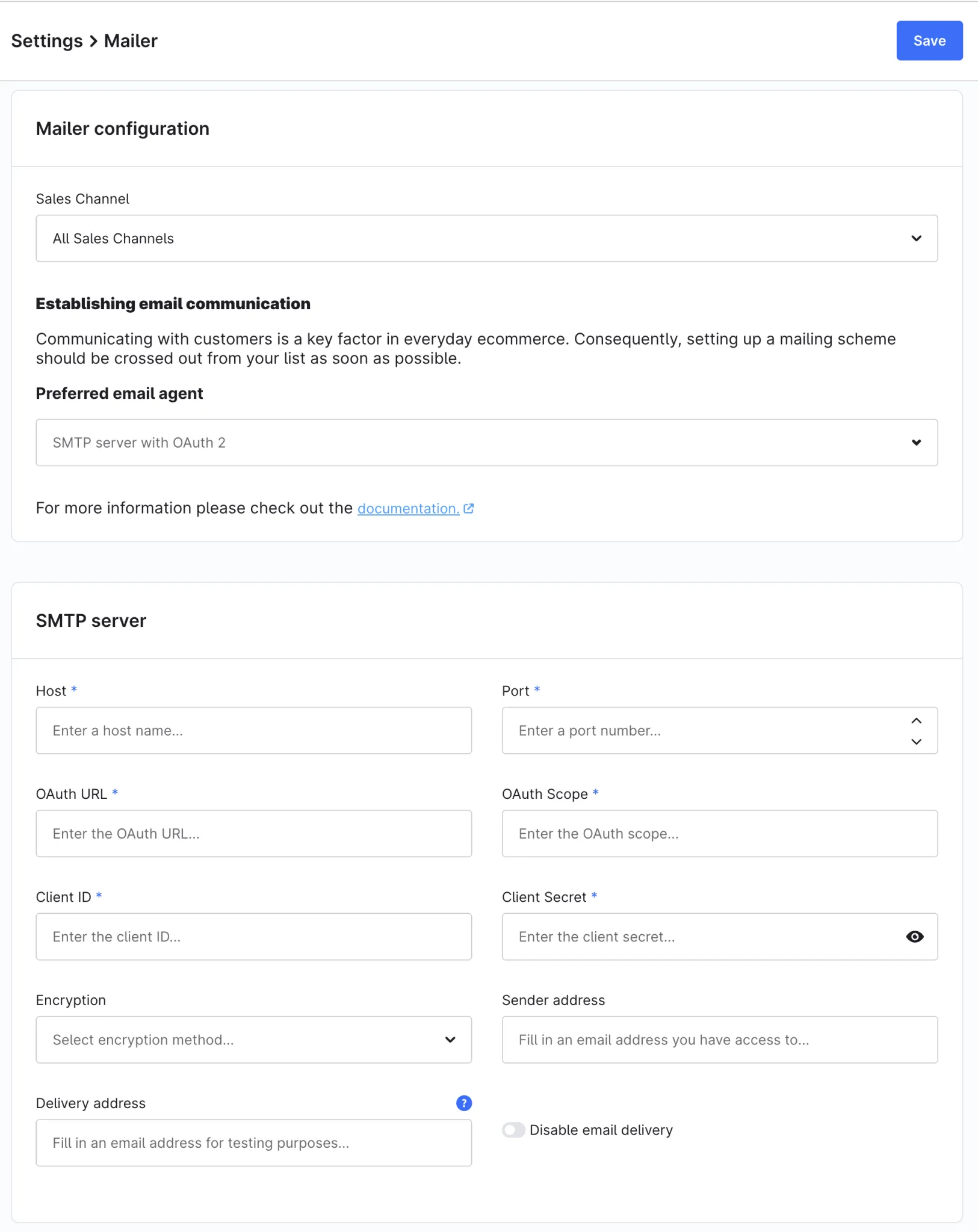The height and width of the screenshot is (1232, 978).
Task: Click the Save button
Action: 929,41
